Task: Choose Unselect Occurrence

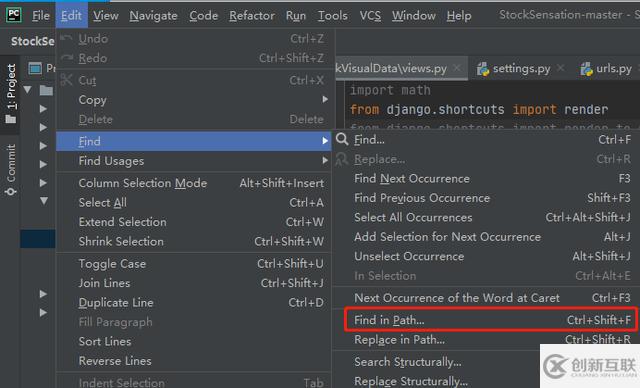Action: coord(486,257)
